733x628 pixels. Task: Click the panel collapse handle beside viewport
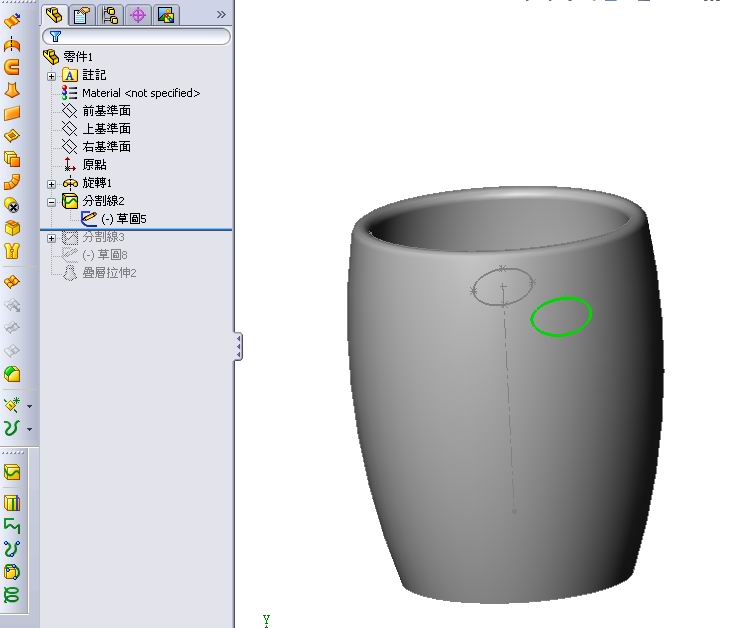coord(238,346)
